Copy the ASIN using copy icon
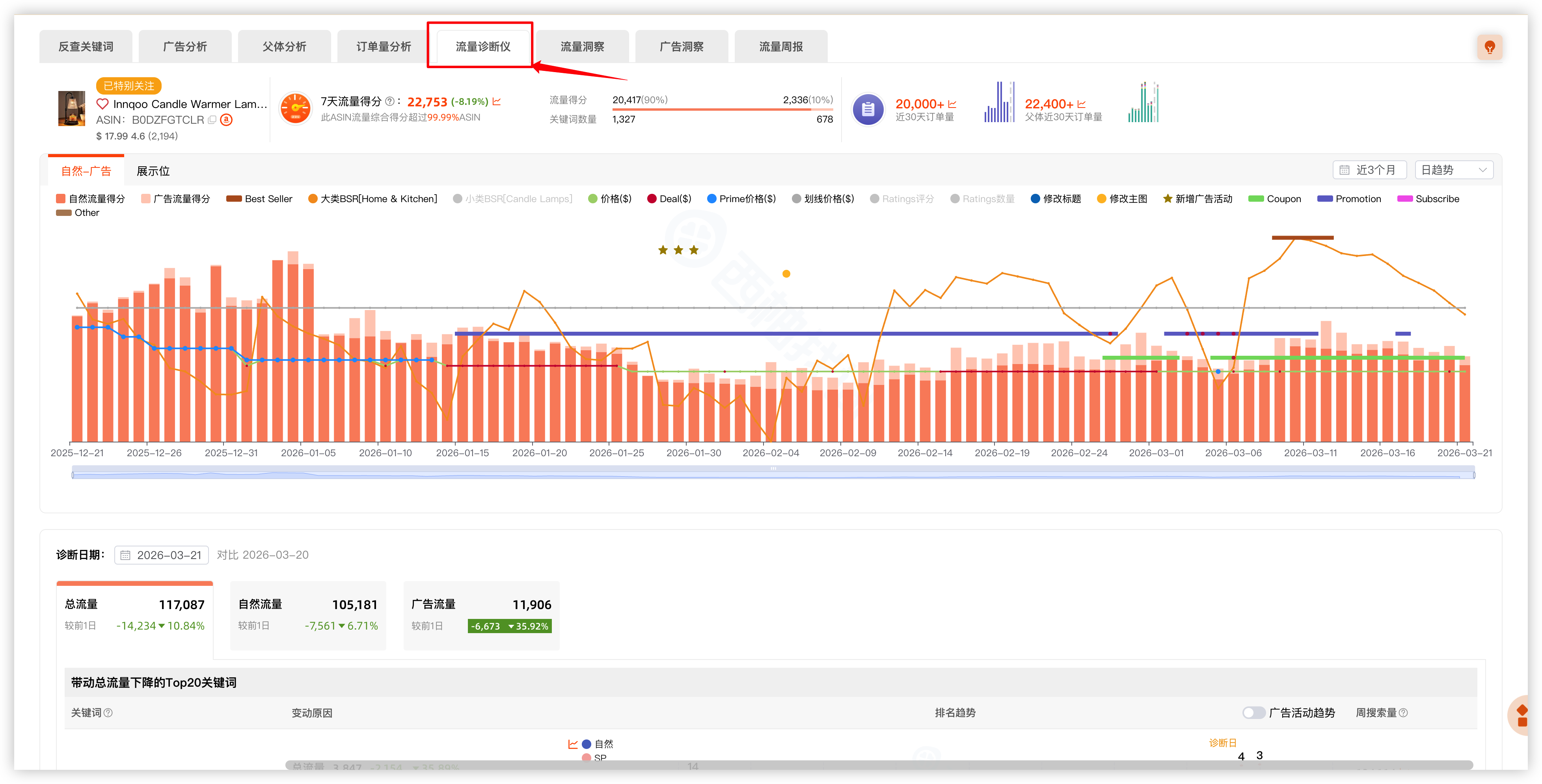 pos(212,120)
